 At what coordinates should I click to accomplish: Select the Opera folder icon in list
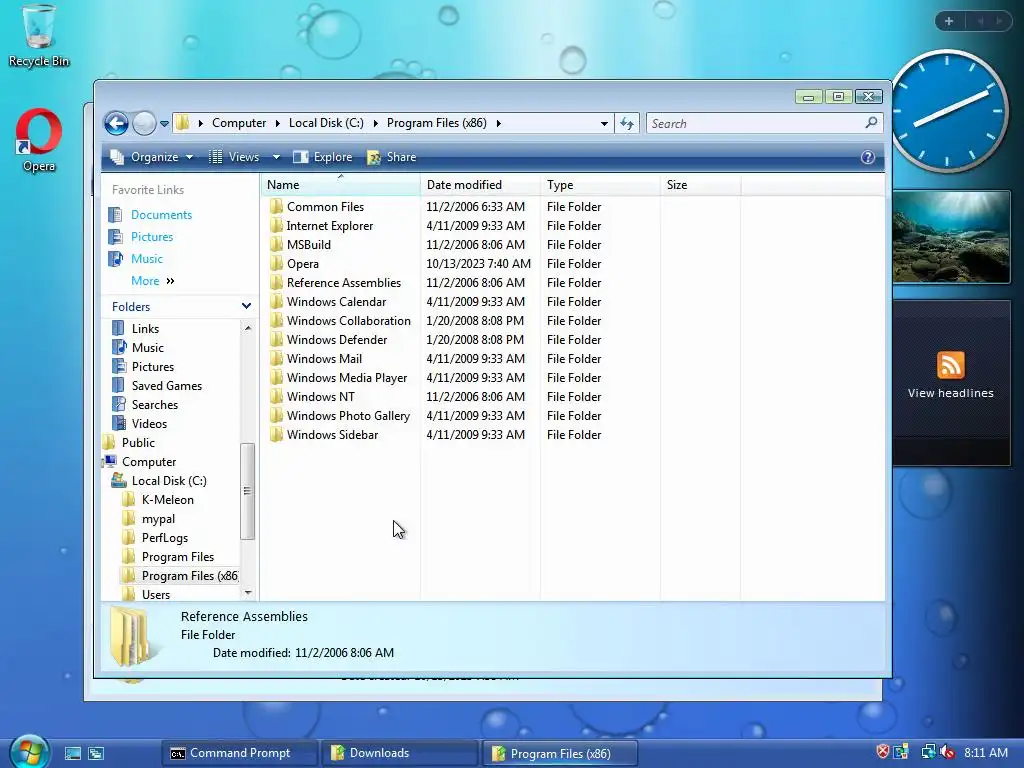(x=276, y=264)
